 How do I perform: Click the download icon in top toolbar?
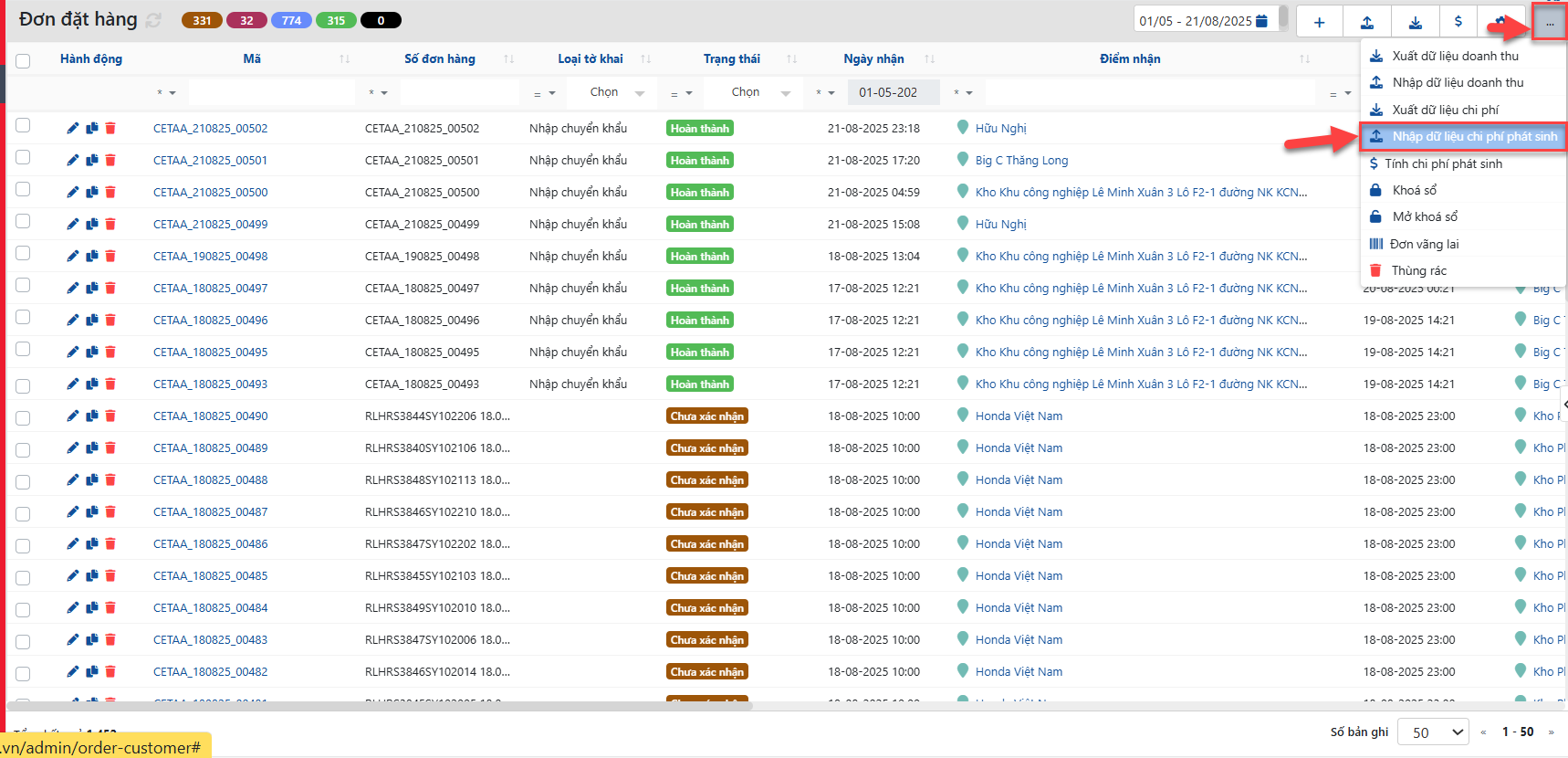[x=1415, y=22]
